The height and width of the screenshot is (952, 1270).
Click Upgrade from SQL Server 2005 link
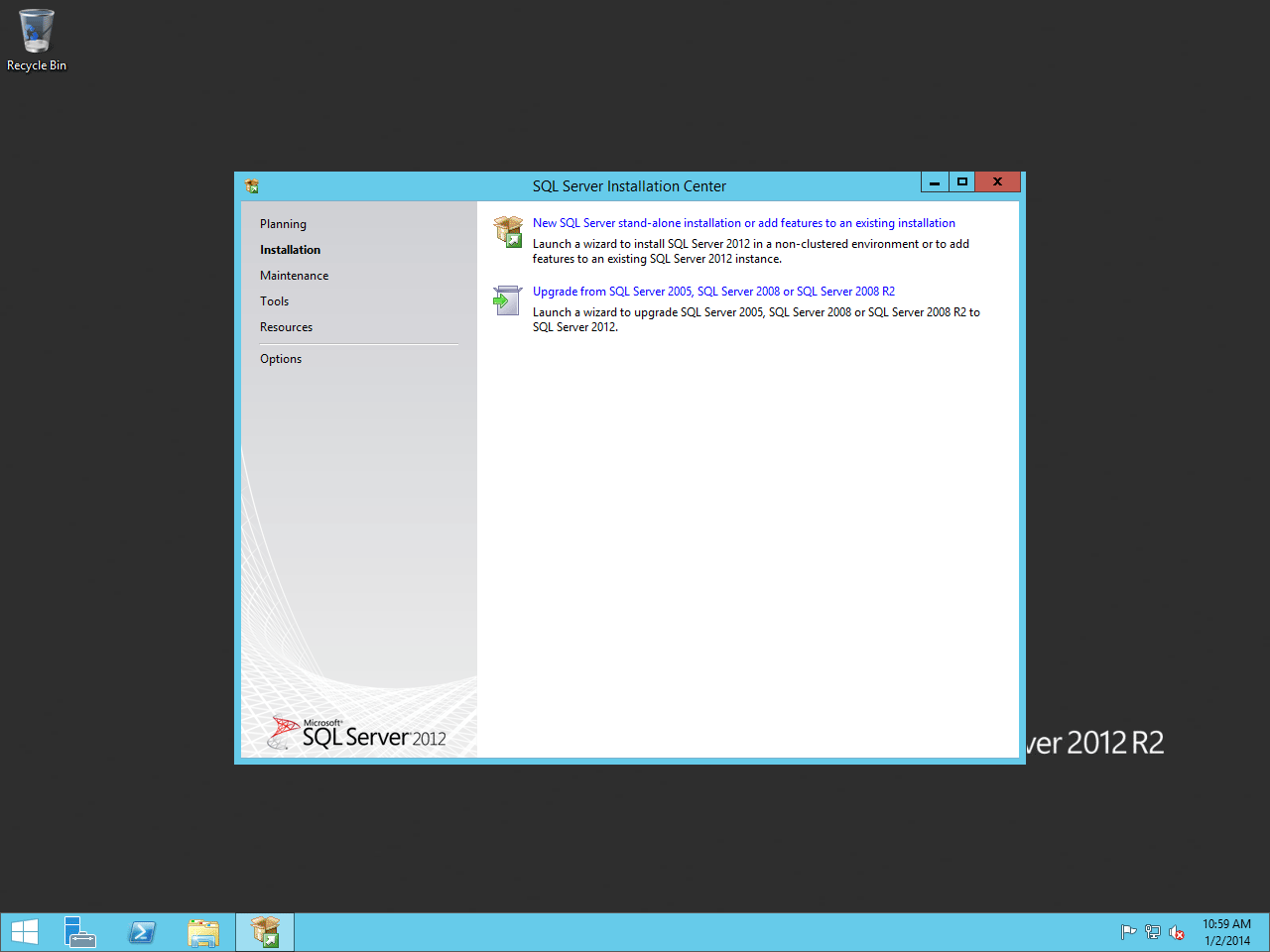(x=713, y=292)
